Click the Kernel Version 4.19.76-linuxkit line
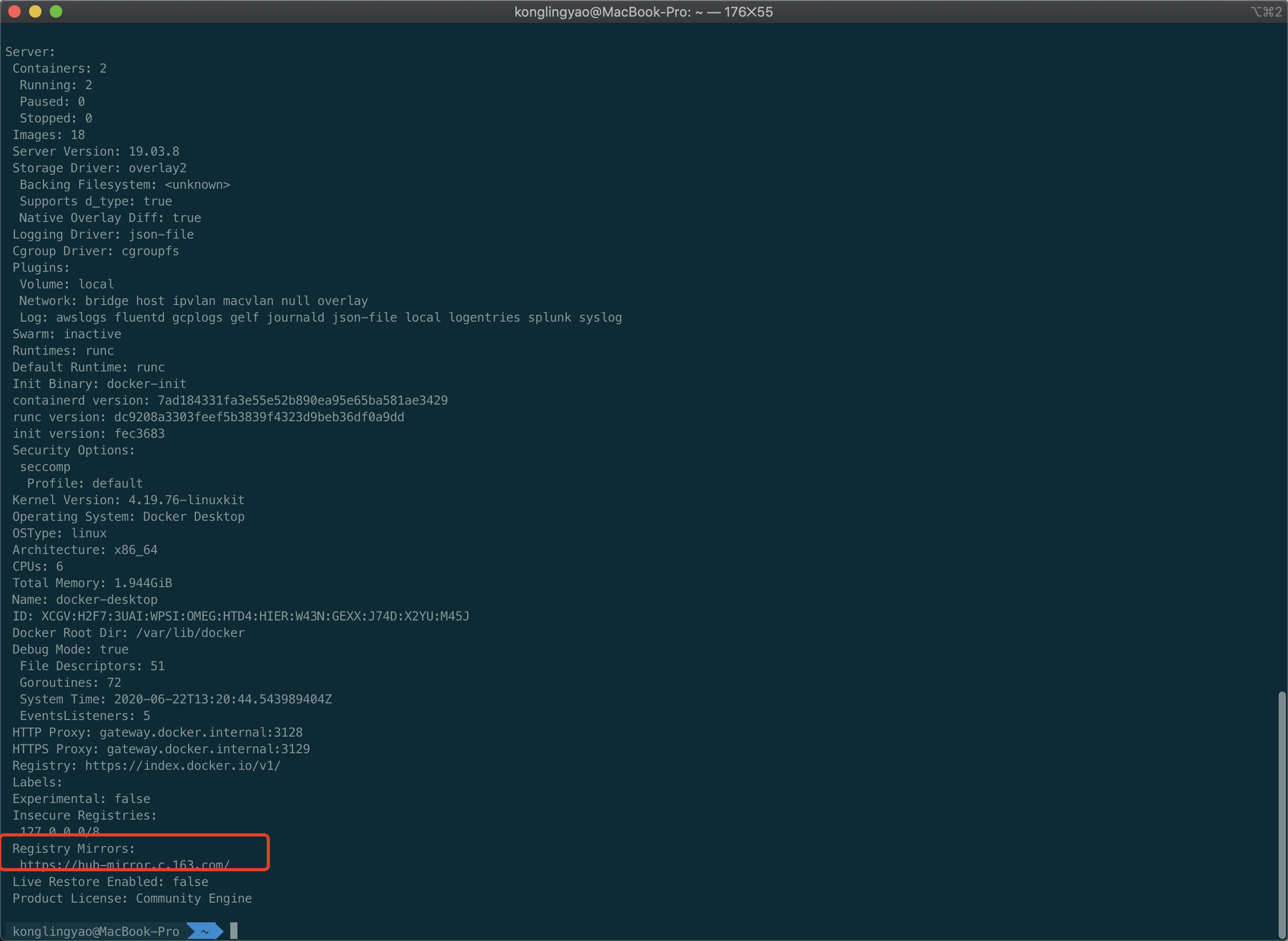Viewport: 1288px width, 941px height. pyautogui.click(x=128, y=500)
